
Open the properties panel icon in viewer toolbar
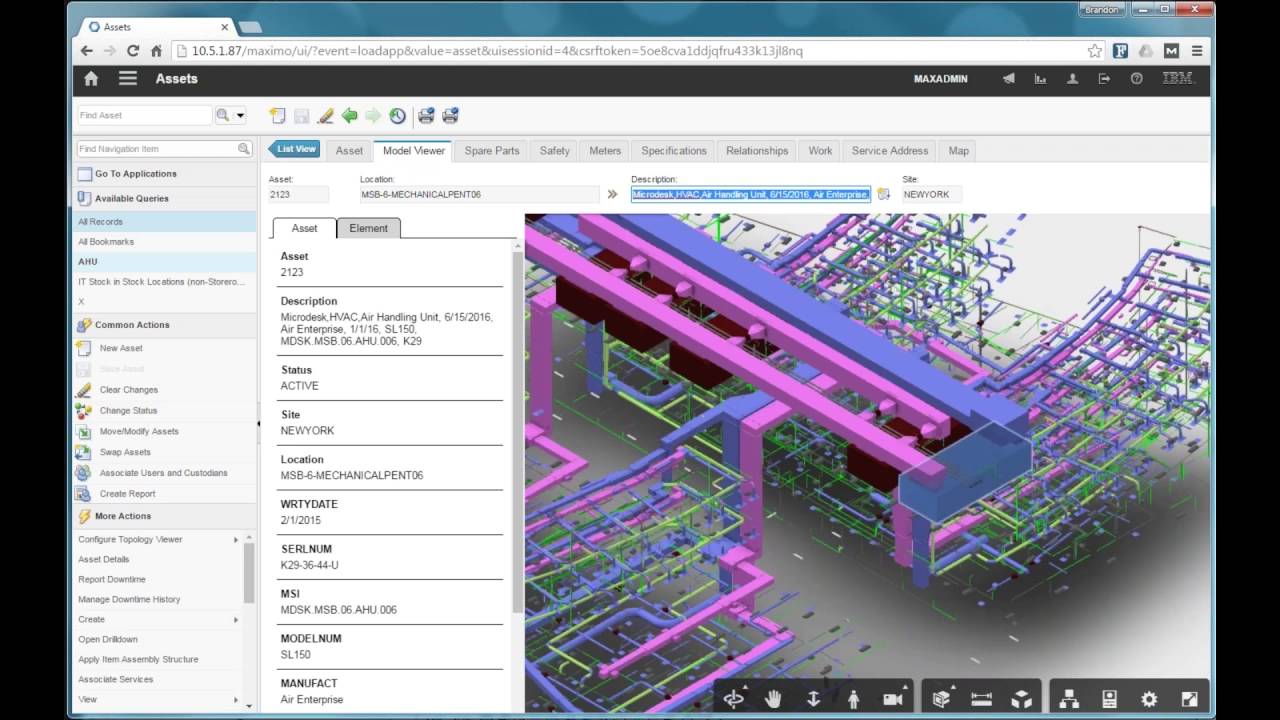pyautogui.click(x=1109, y=699)
